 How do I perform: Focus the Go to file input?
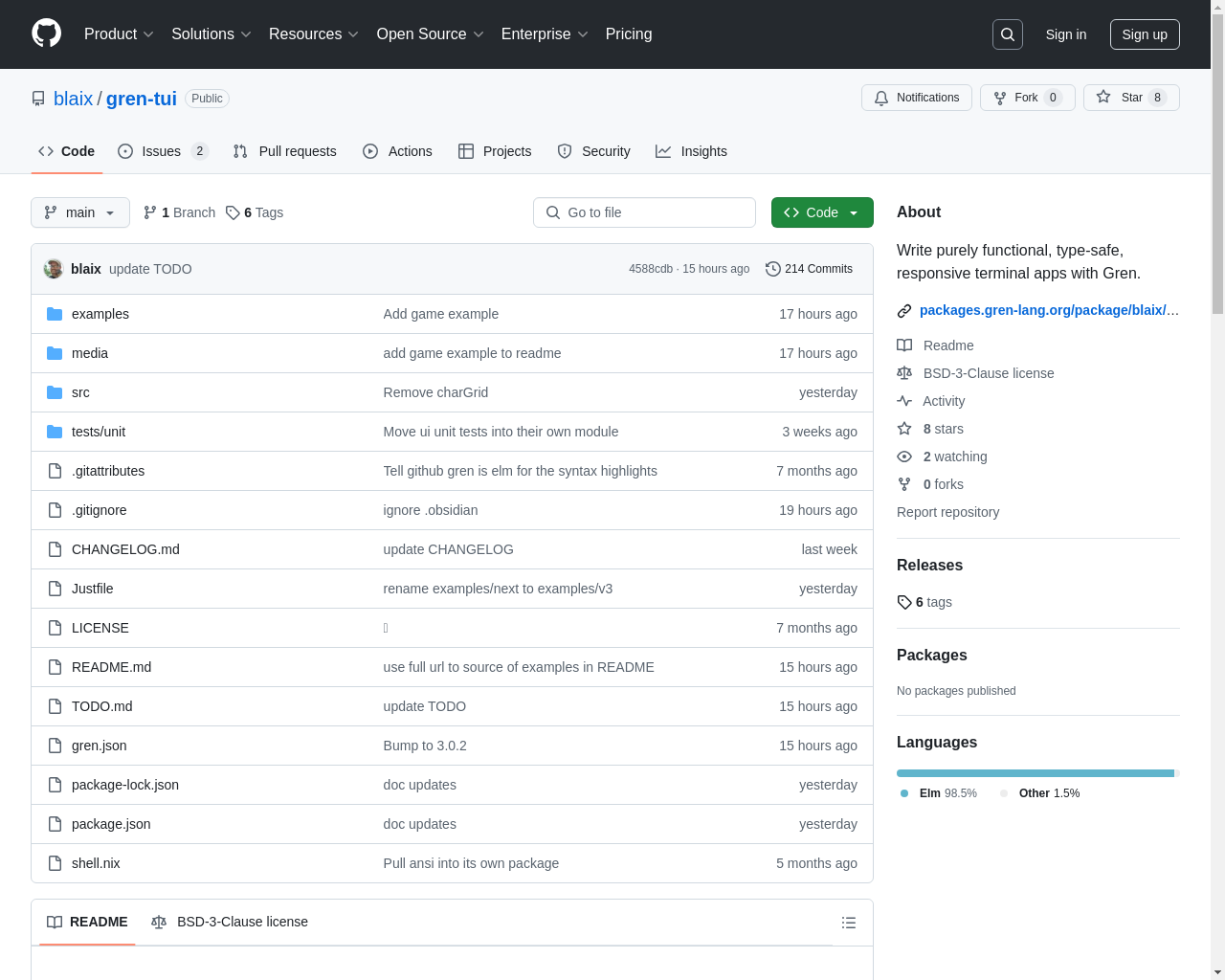tap(644, 212)
